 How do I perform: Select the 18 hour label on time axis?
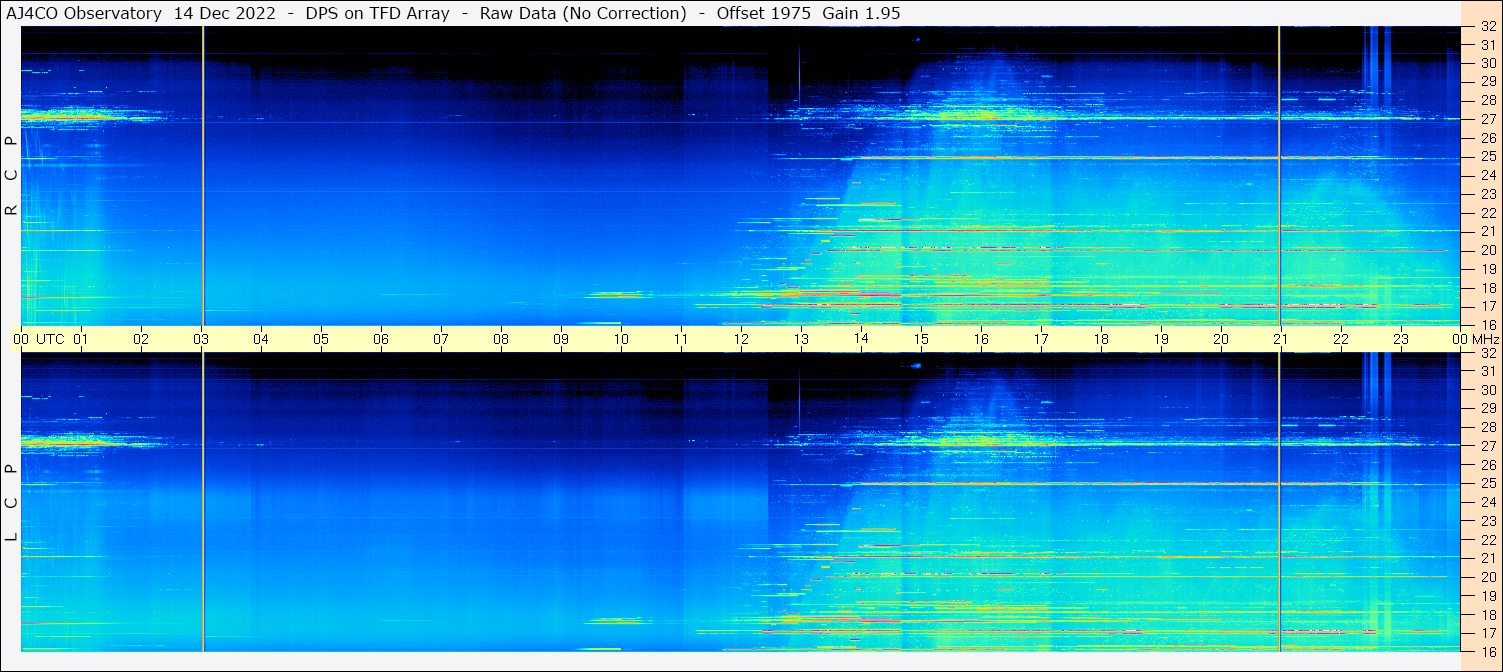click(x=1101, y=339)
